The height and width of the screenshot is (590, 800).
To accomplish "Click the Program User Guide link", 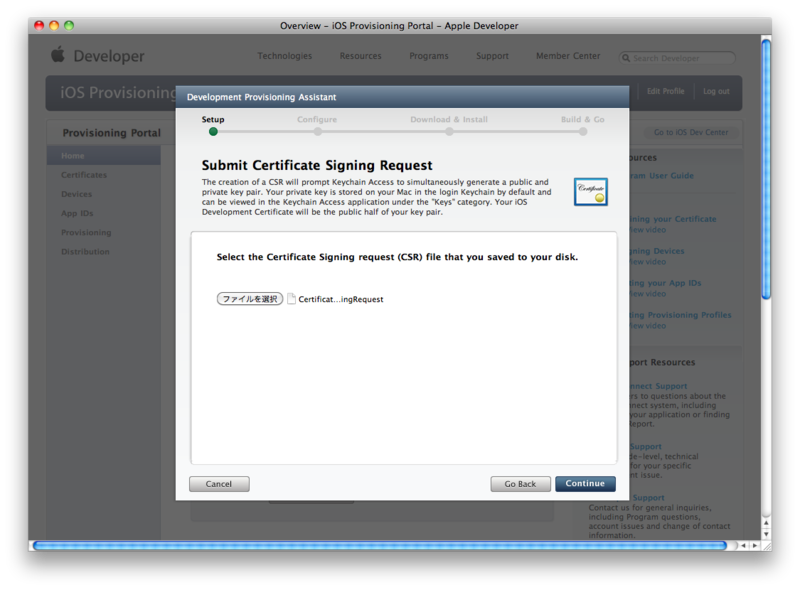I will [661, 176].
